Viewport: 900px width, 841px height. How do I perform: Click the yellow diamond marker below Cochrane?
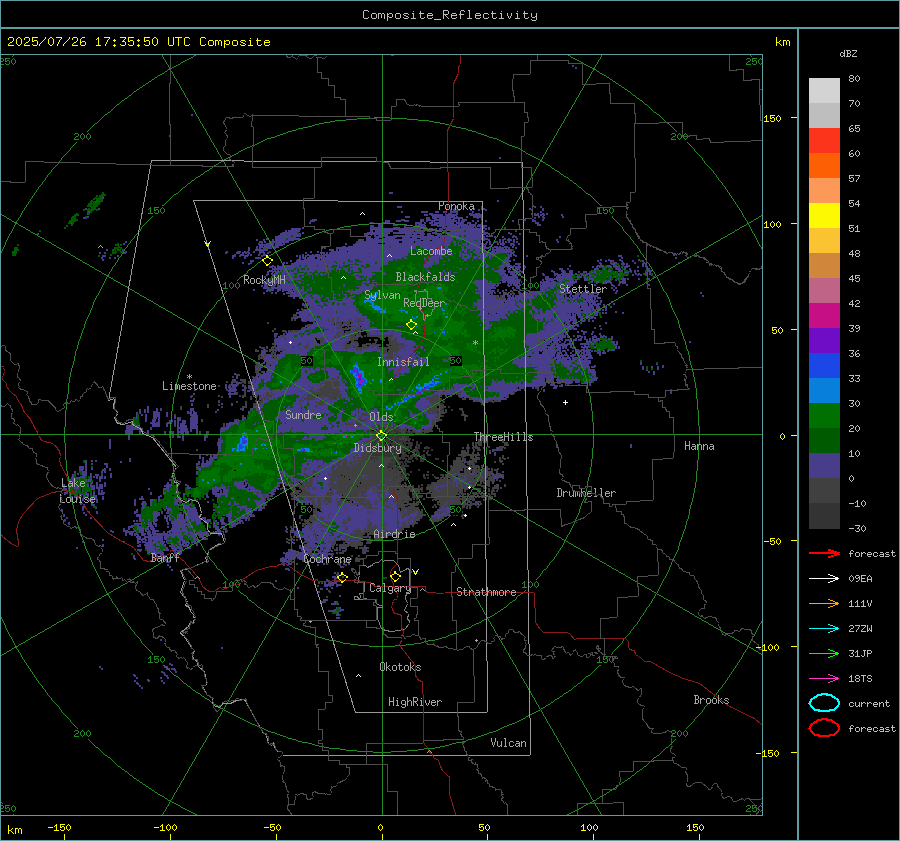pos(342,577)
